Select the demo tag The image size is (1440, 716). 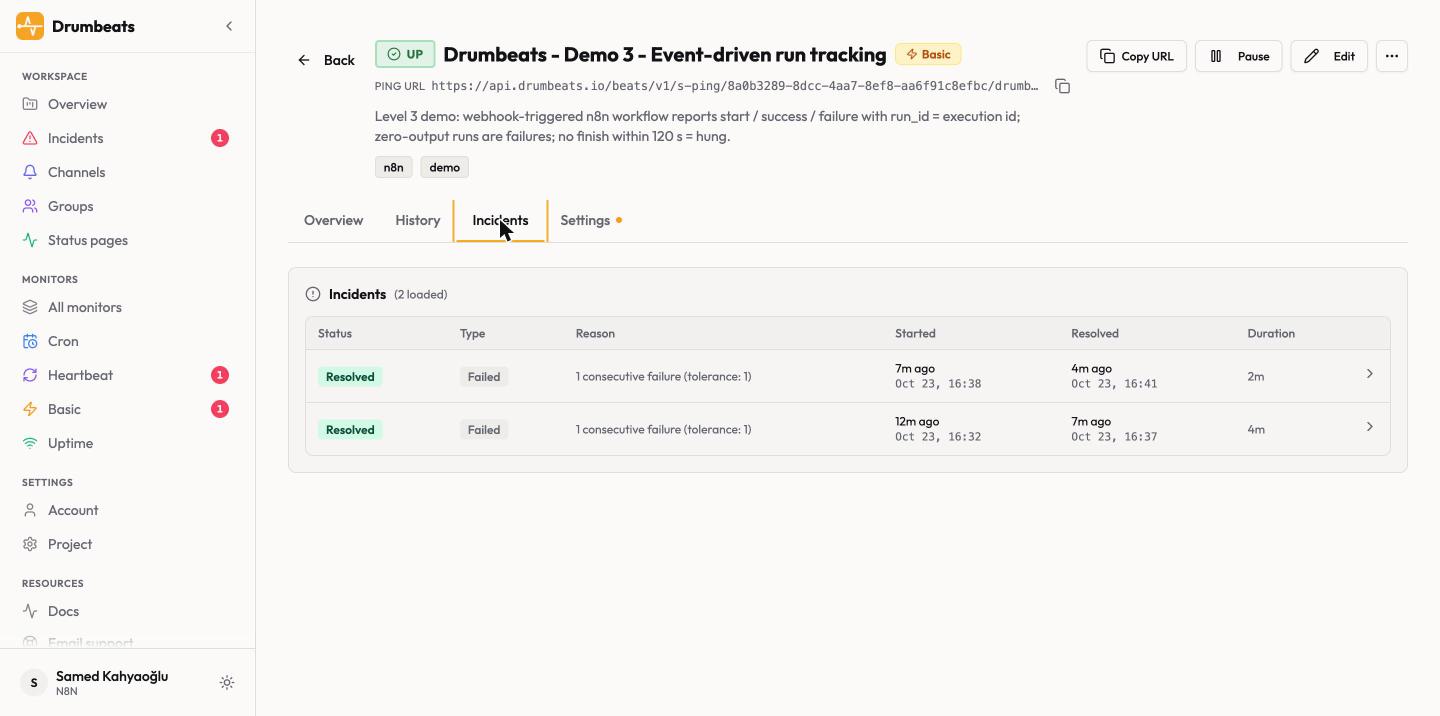(445, 167)
